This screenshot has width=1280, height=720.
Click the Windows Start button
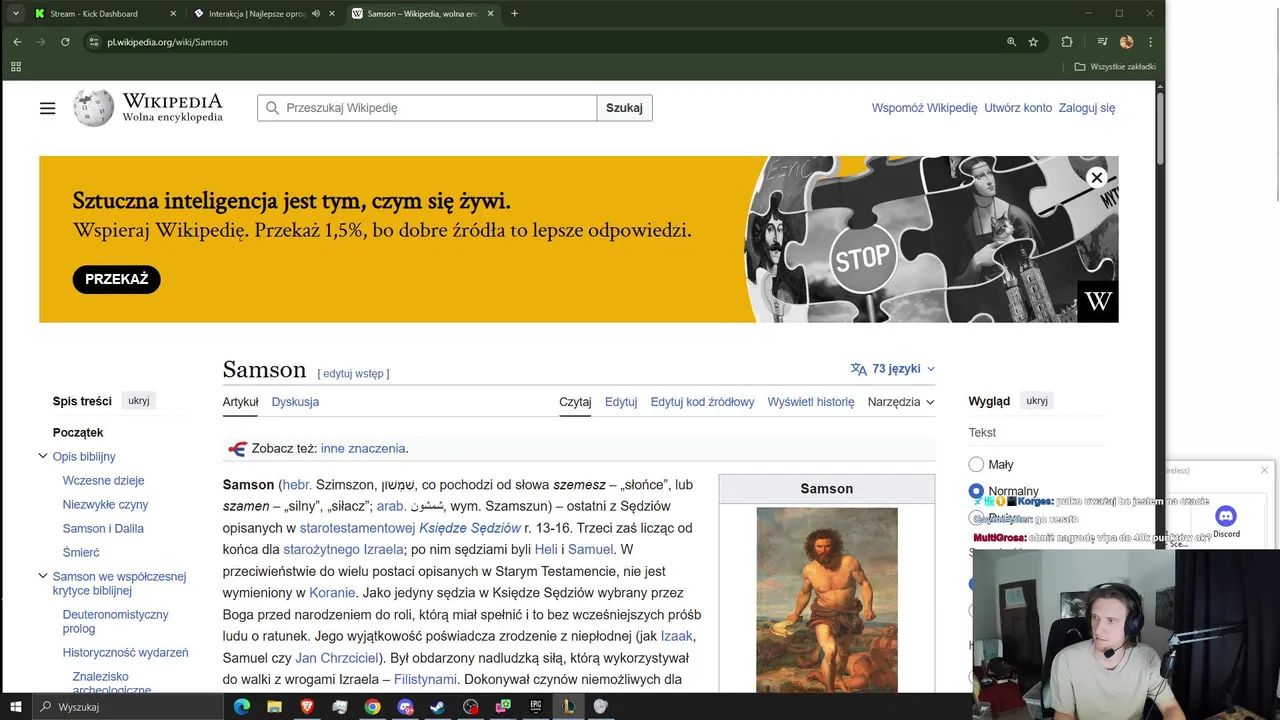(x=16, y=707)
